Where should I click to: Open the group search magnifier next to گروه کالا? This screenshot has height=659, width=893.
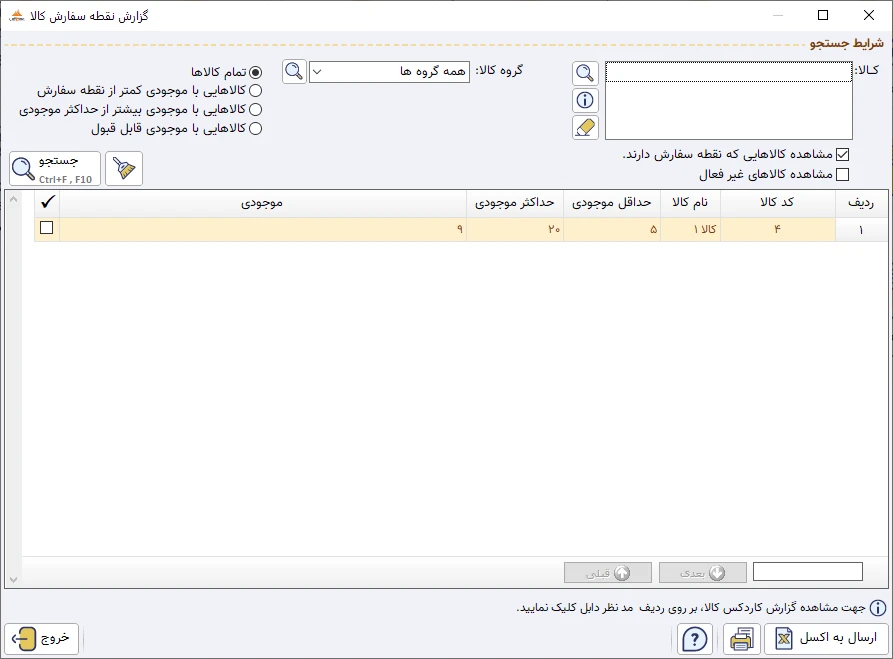point(293,72)
